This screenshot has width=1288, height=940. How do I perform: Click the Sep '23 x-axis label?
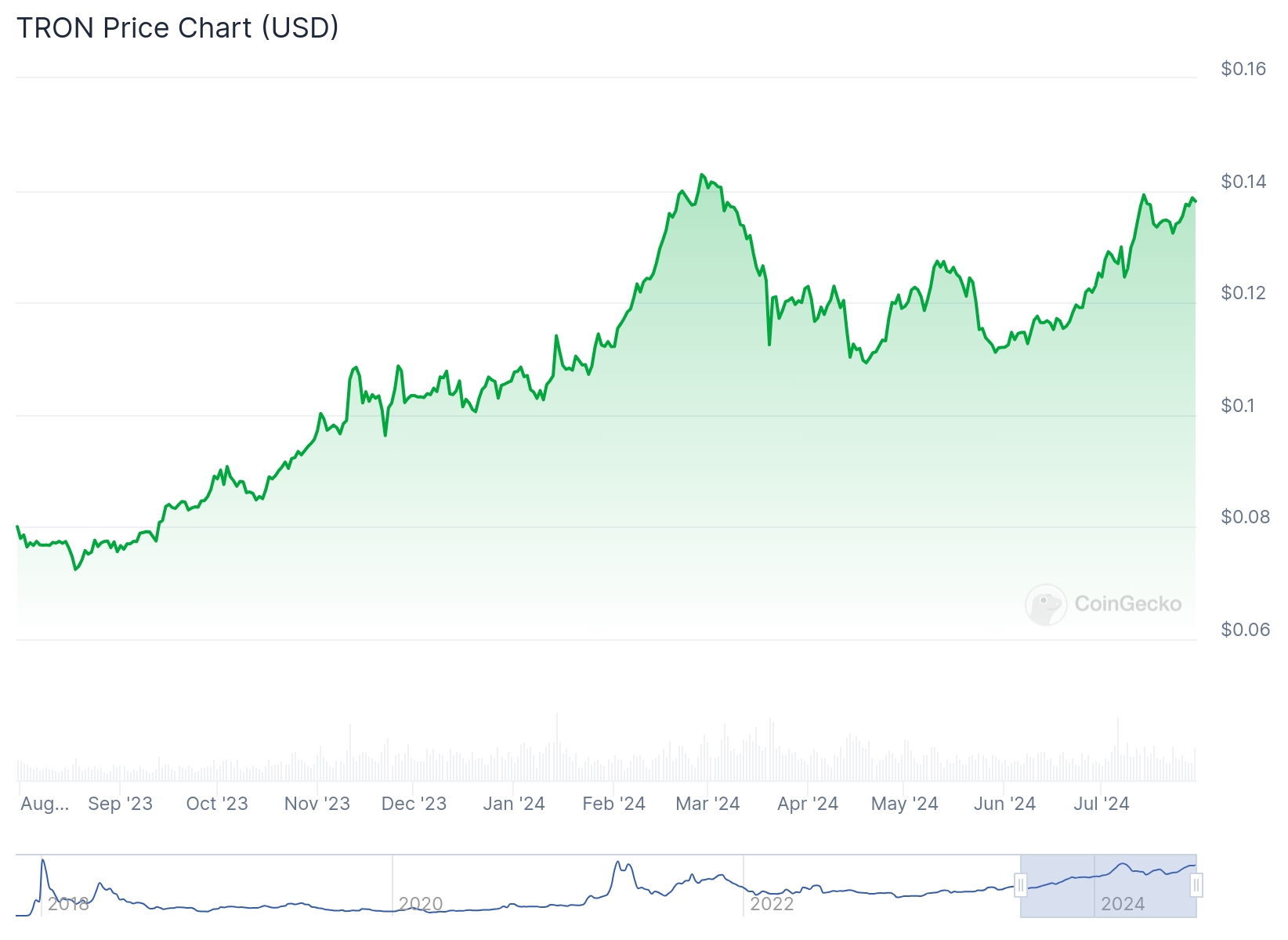pyautogui.click(x=120, y=804)
